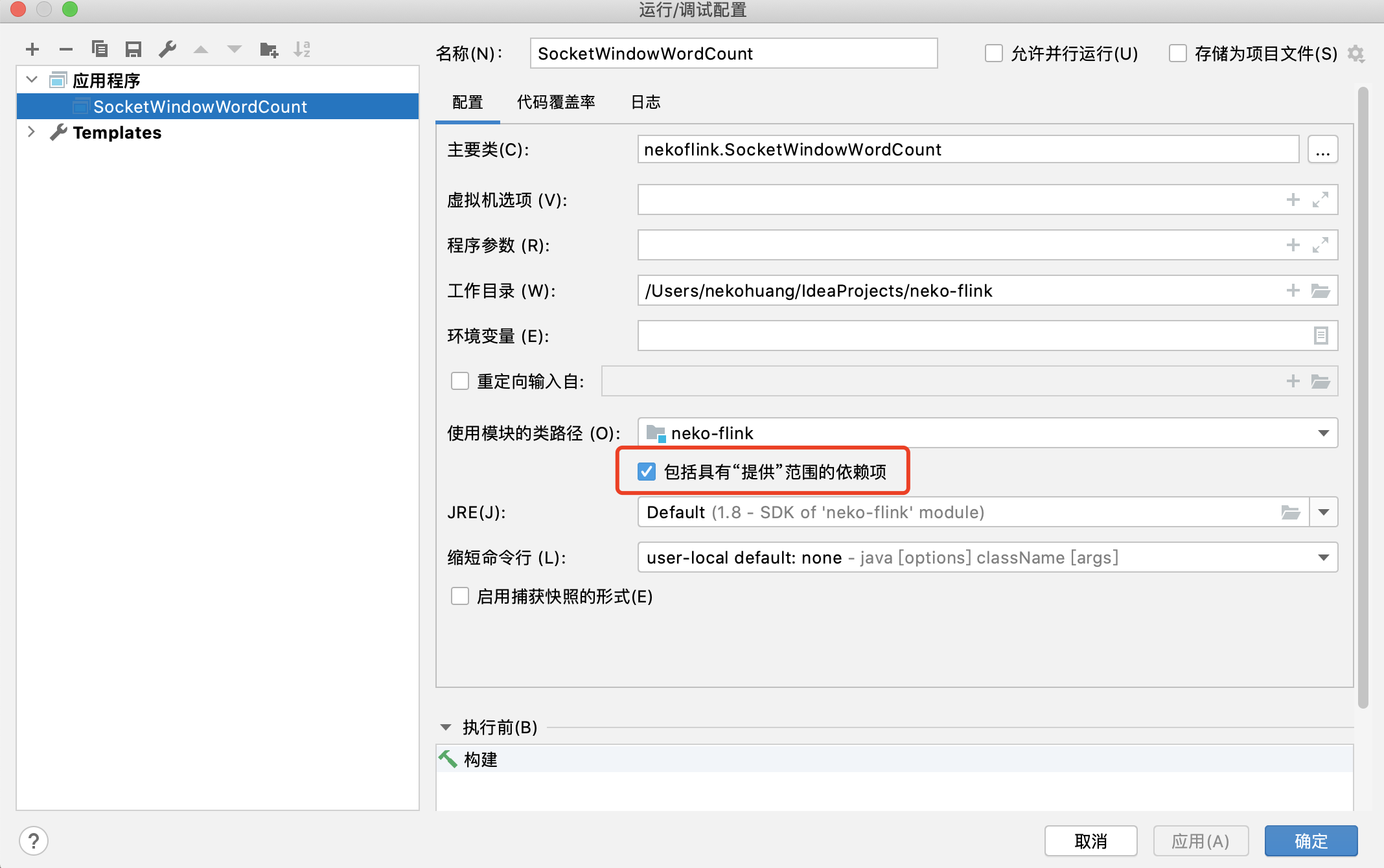Click the 取消 cancel button
The image size is (1384, 868).
coord(1090,841)
